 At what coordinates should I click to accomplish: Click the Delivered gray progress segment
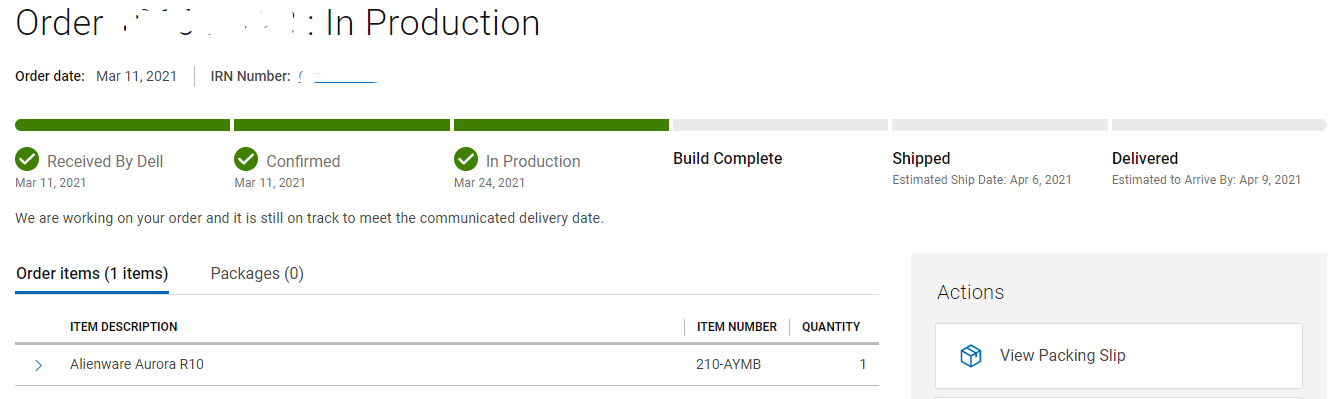pos(1219,125)
